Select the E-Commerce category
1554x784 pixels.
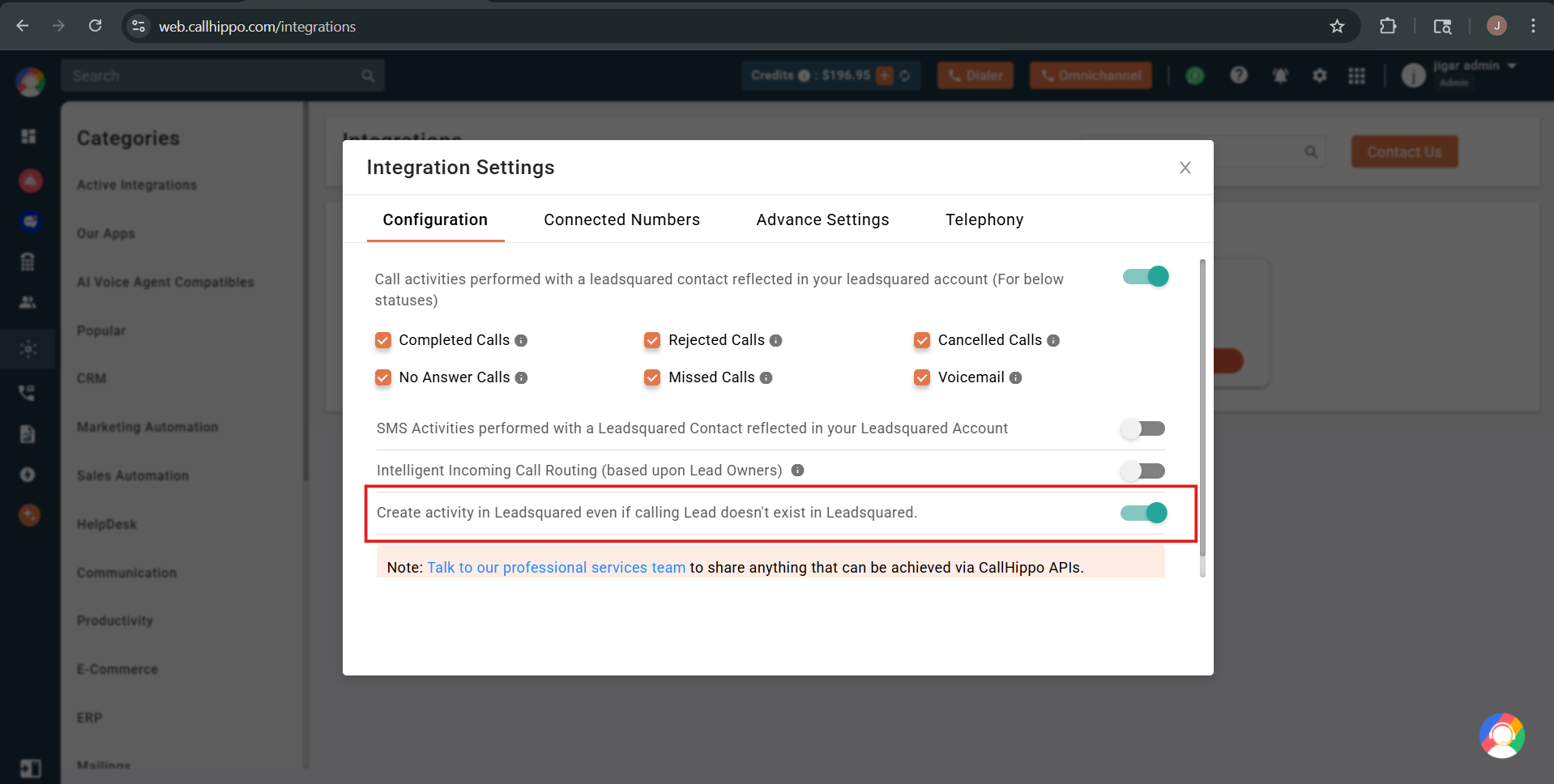pyautogui.click(x=117, y=669)
